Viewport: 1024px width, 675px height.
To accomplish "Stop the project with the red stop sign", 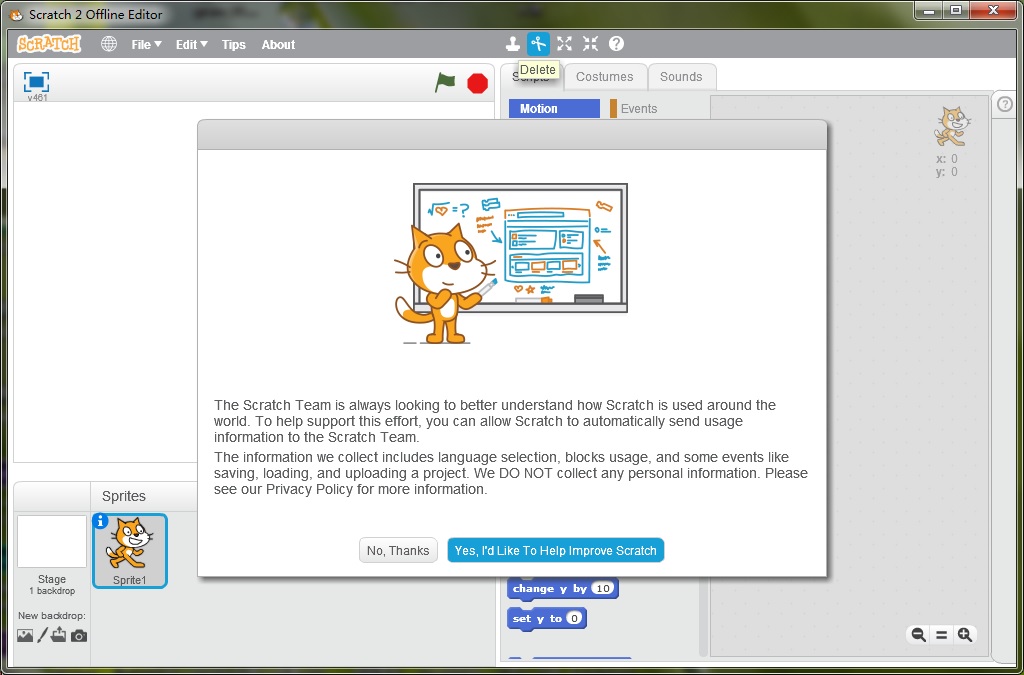I will pyautogui.click(x=477, y=84).
